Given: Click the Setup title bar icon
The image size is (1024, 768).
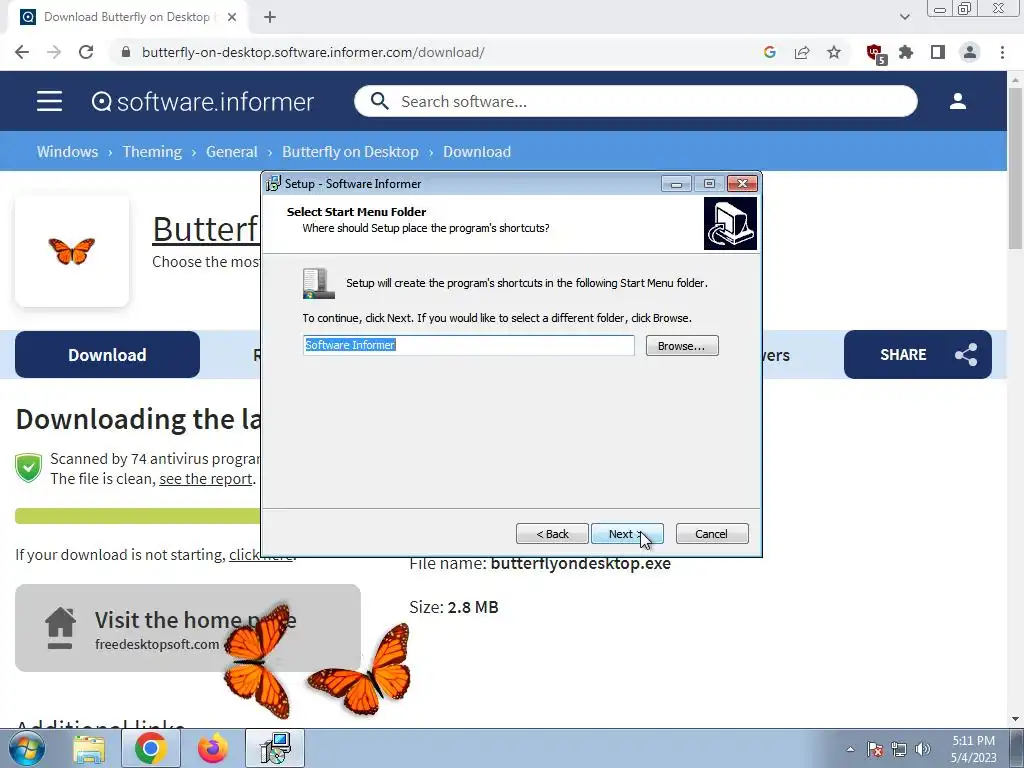Looking at the screenshot, I should [x=273, y=184].
